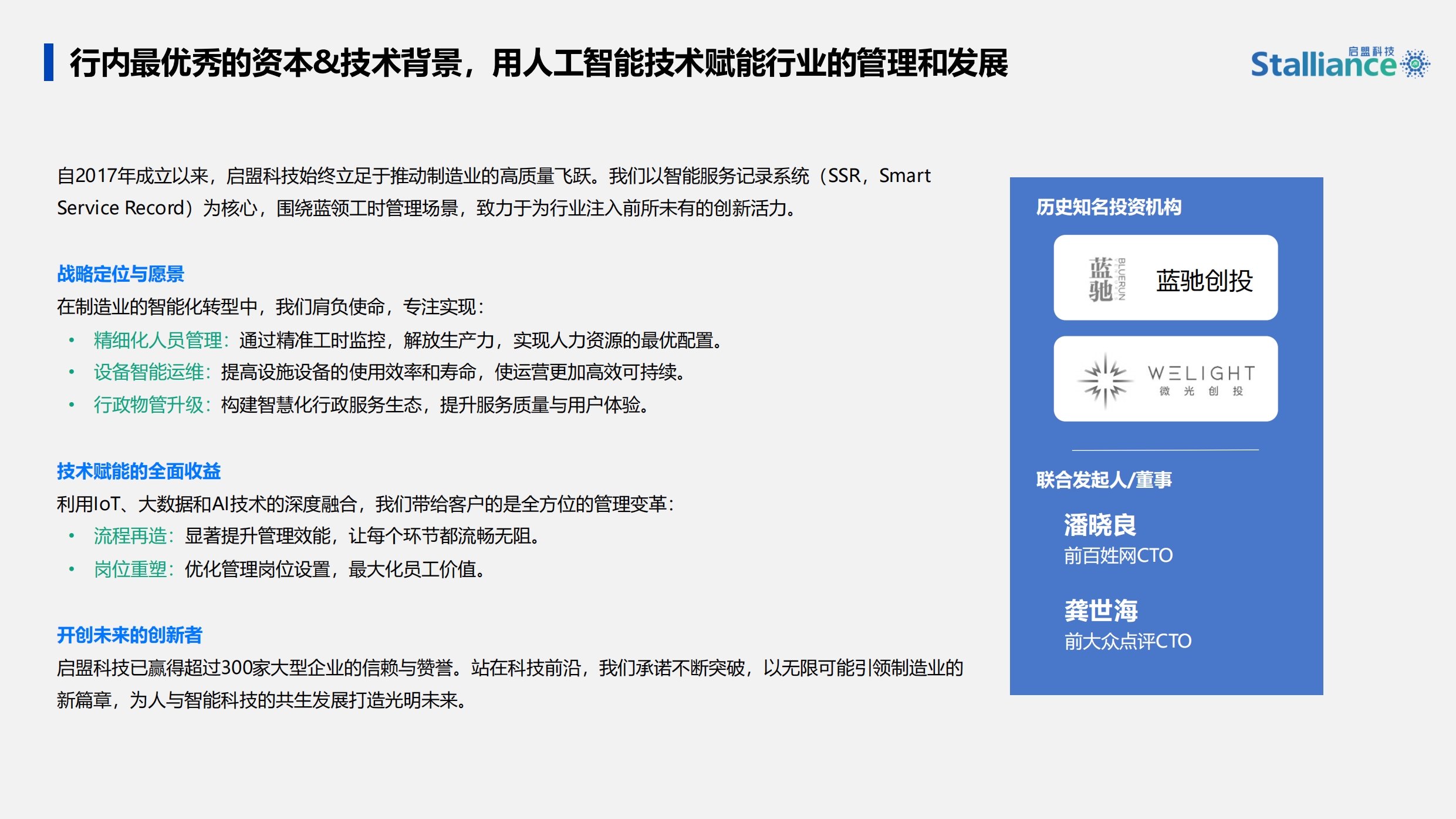Click the text 显著提升管理效能

(258, 535)
